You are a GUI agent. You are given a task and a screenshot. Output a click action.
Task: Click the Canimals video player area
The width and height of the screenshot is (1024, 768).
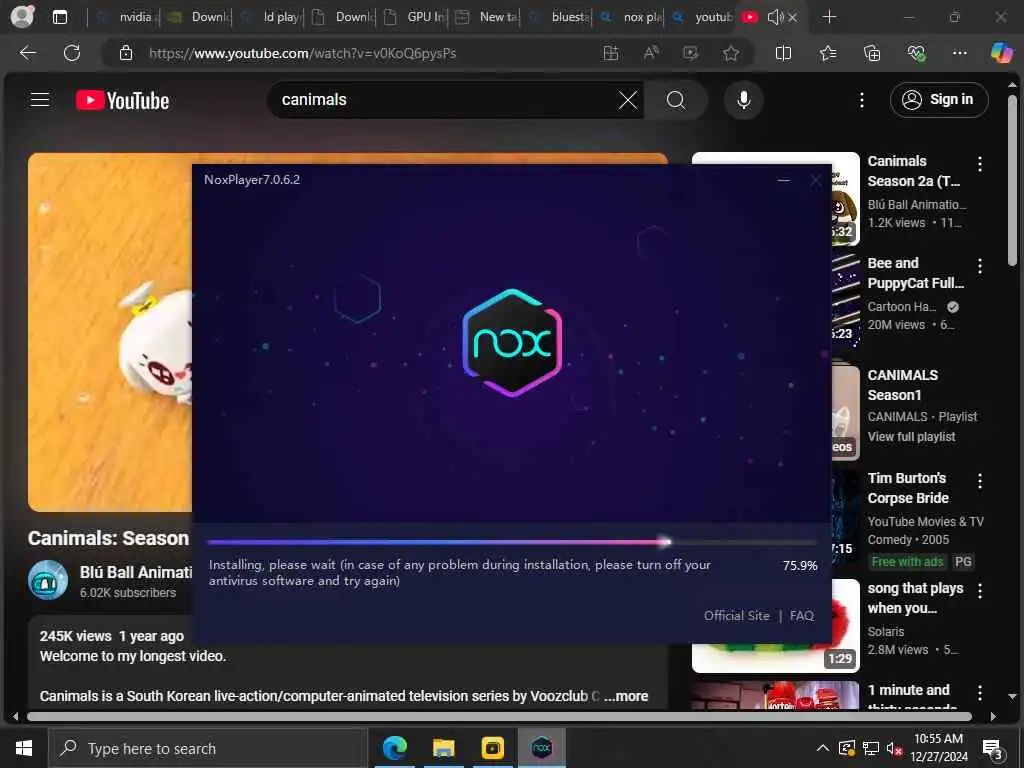coord(110,332)
